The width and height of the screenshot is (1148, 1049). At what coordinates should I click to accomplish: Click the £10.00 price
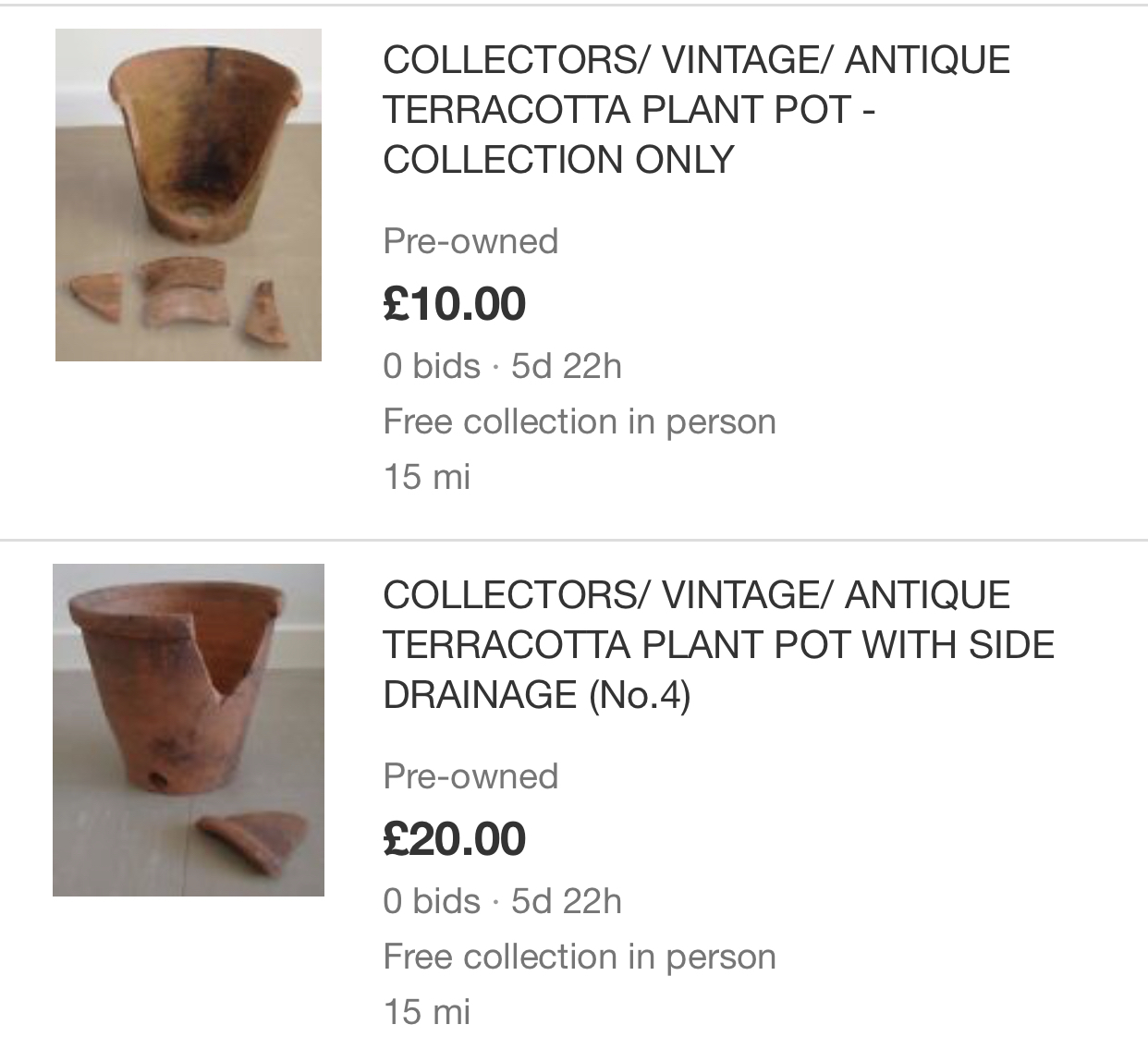(455, 304)
